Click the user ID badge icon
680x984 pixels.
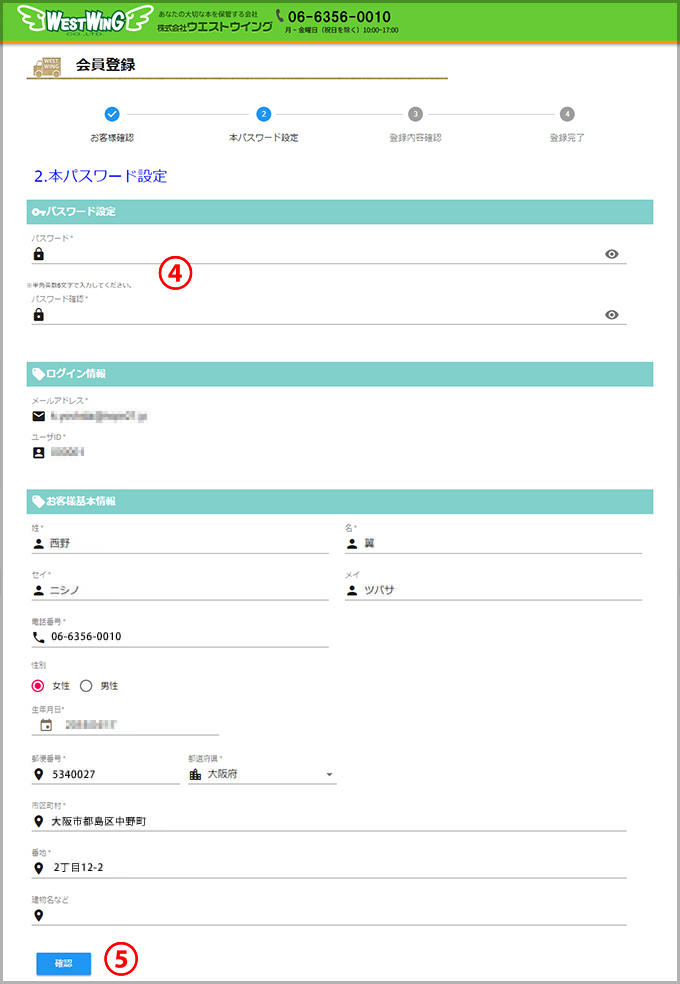(x=38, y=452)
